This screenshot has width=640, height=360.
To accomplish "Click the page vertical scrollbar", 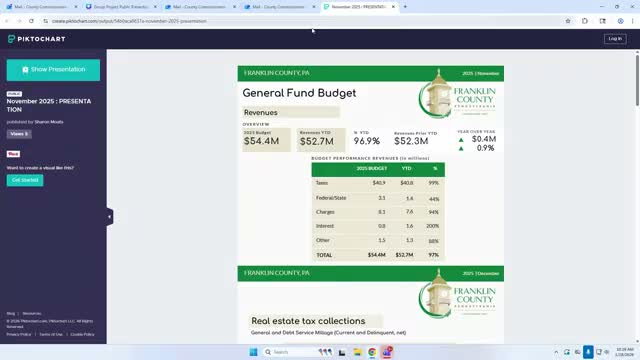I will click(637, 81).
